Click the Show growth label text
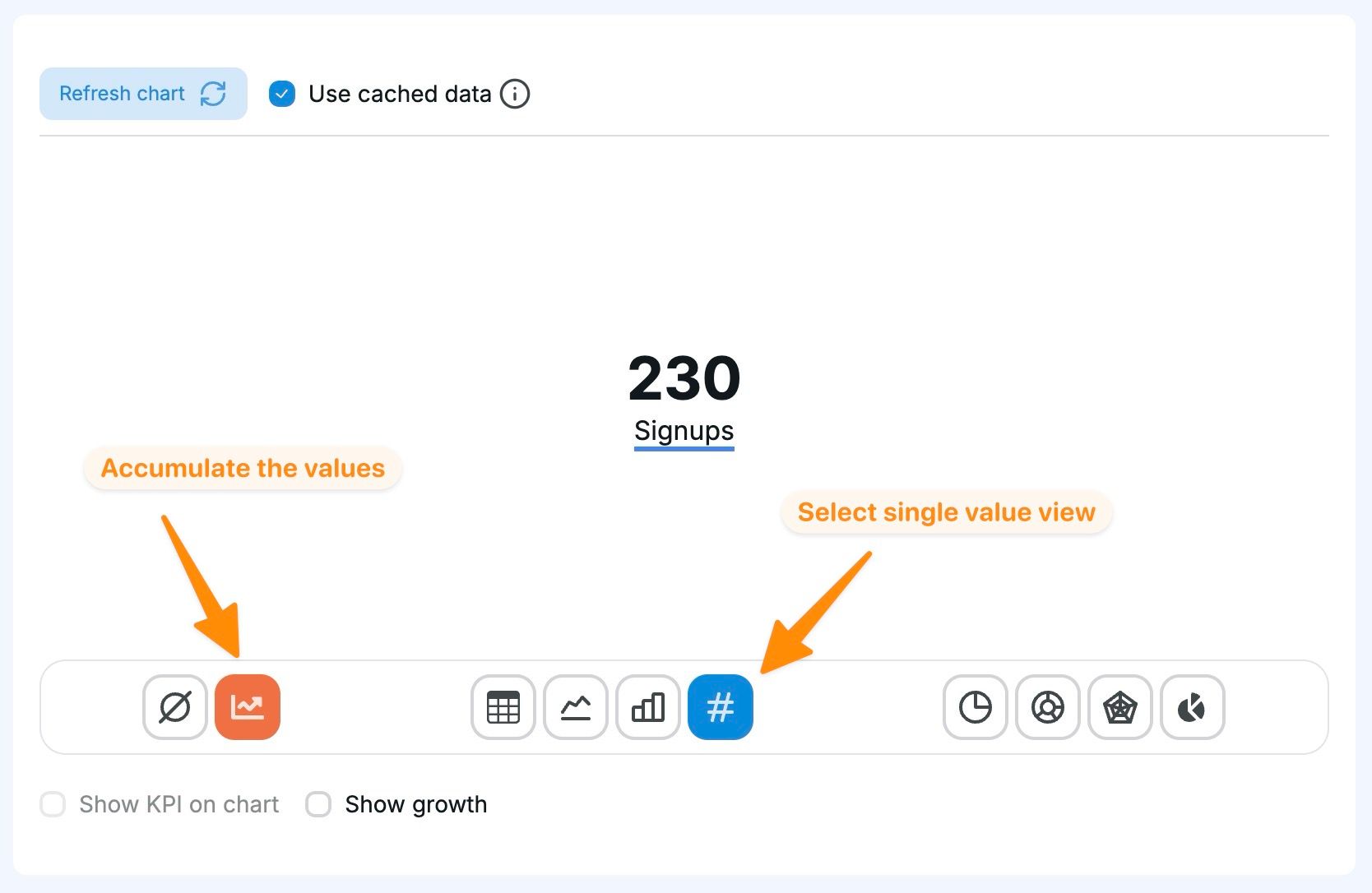1372x893 pixels. tap(416, 804)
